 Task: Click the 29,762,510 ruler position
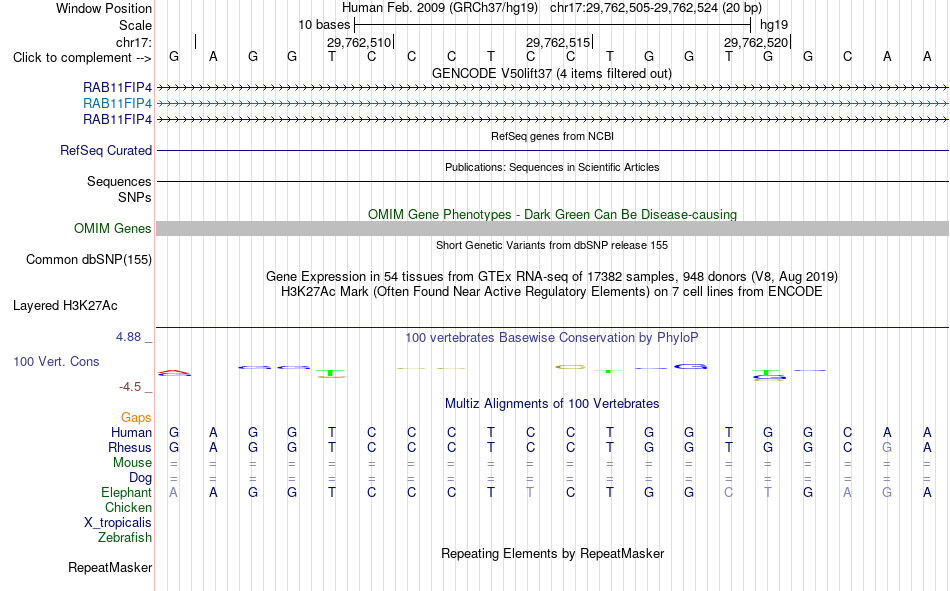359,42
